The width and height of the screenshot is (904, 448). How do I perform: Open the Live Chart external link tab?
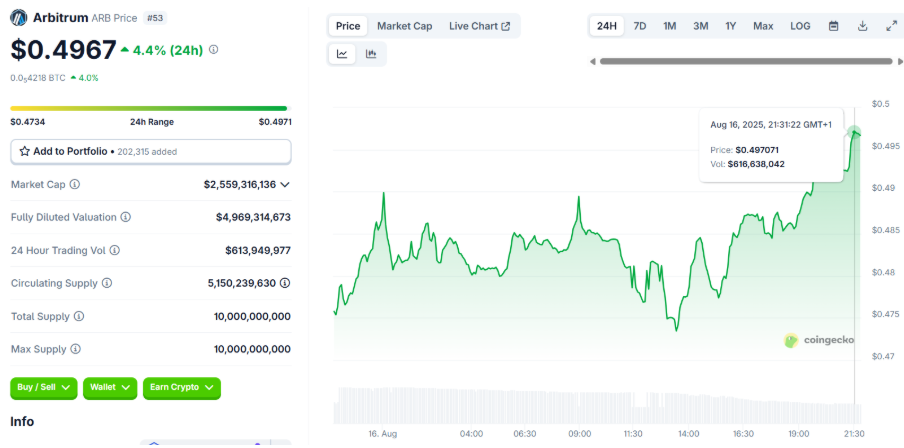click(x=480, y=26)
